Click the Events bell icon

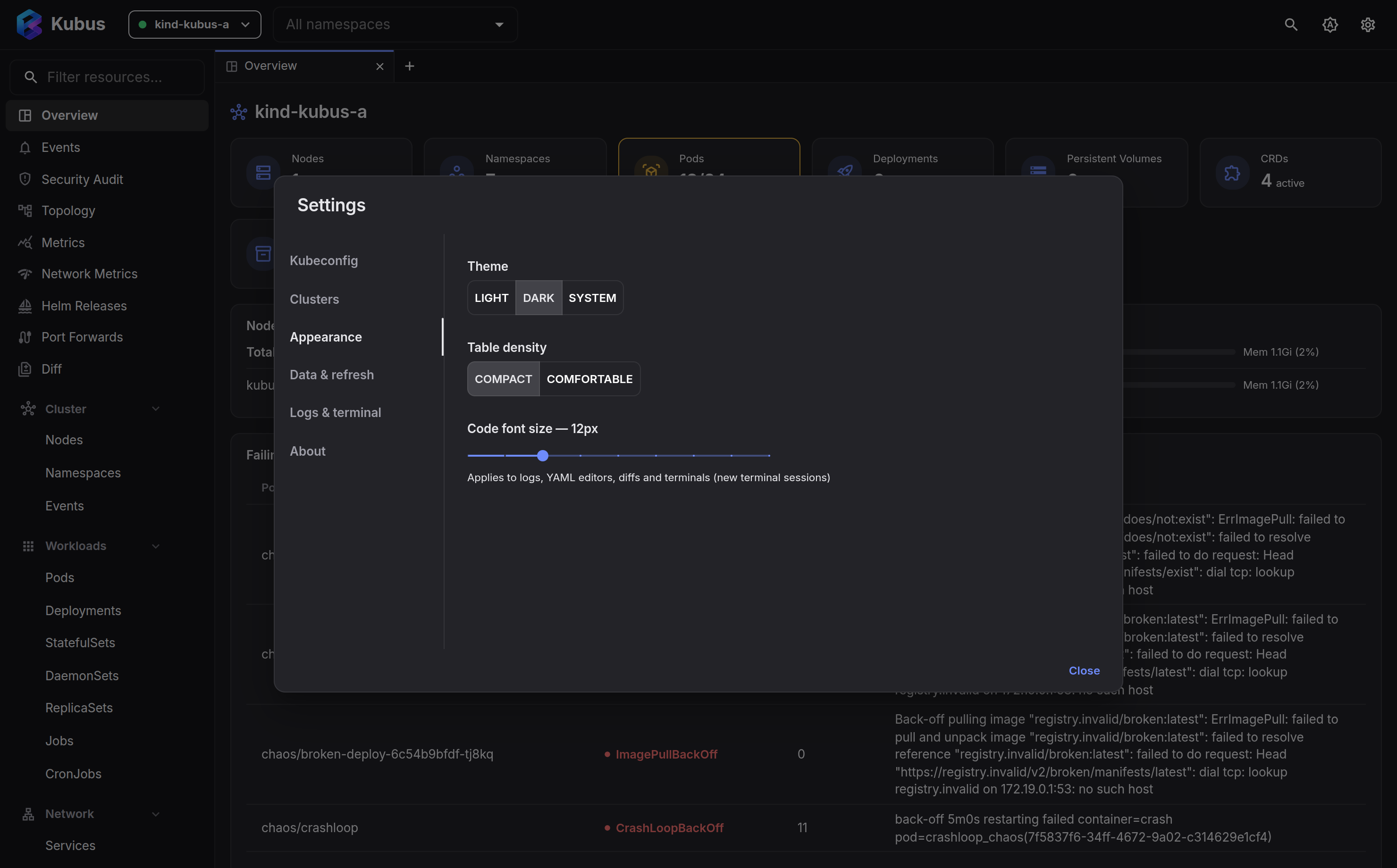click(25, 148)
